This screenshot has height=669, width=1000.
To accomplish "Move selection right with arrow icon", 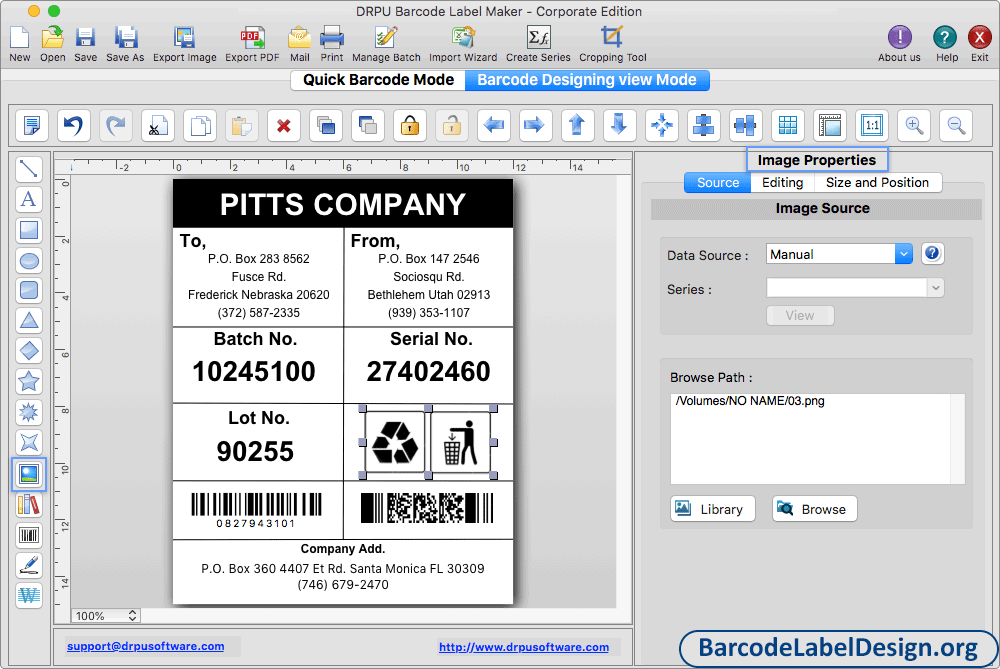I will (x=534, y=125).
